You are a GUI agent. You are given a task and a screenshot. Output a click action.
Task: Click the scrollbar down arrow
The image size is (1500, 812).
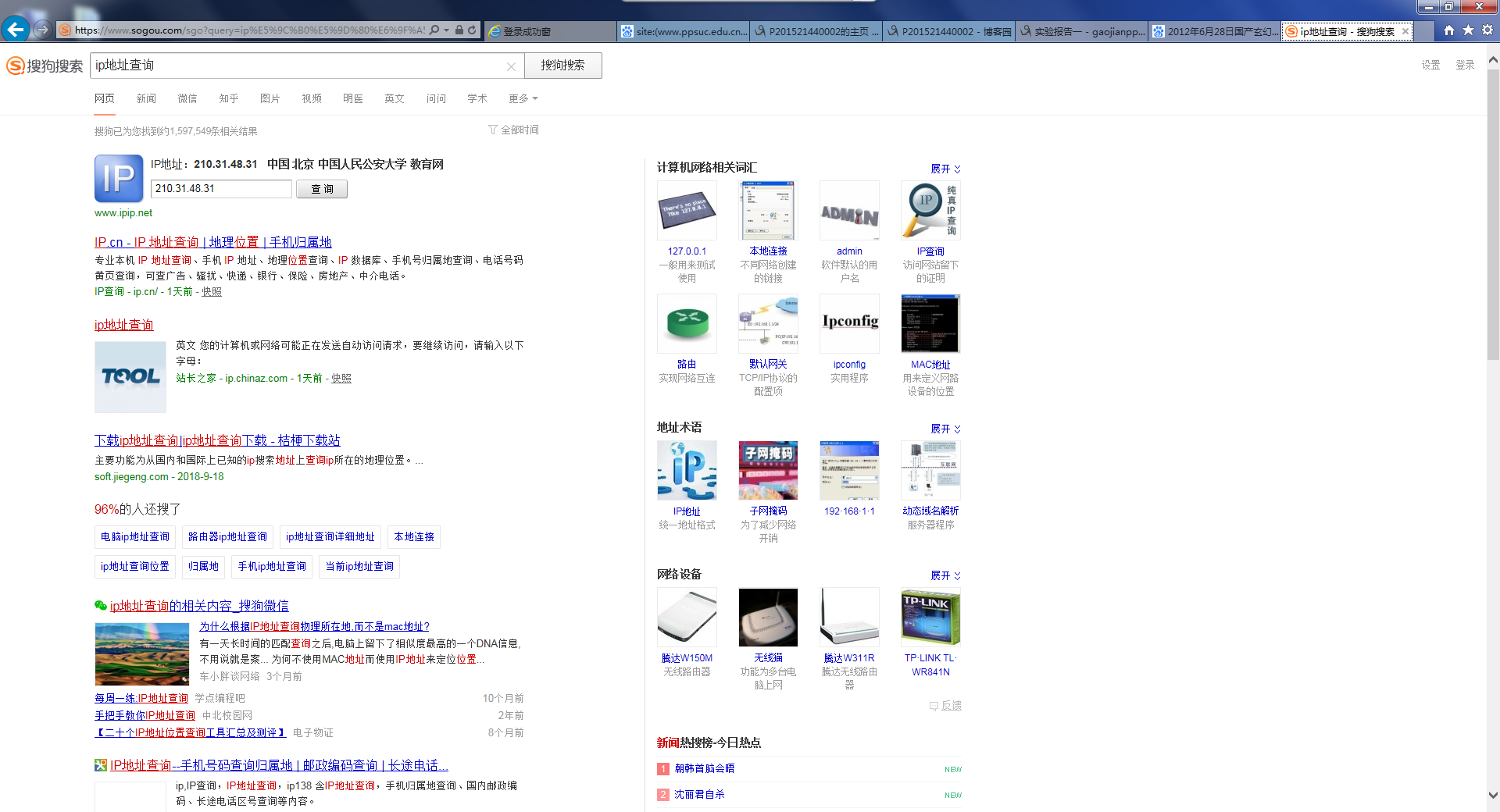tap(1493, 796)
